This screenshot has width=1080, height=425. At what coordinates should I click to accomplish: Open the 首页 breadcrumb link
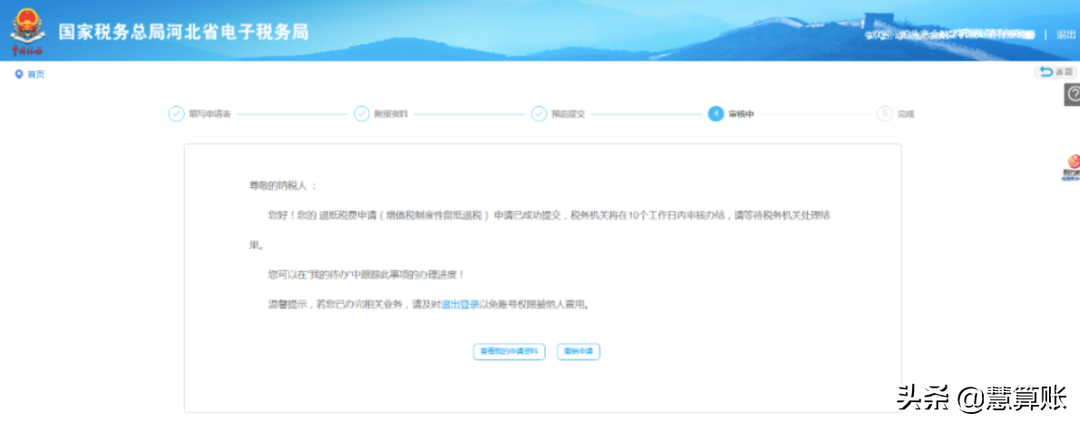[x=36, y=74]
